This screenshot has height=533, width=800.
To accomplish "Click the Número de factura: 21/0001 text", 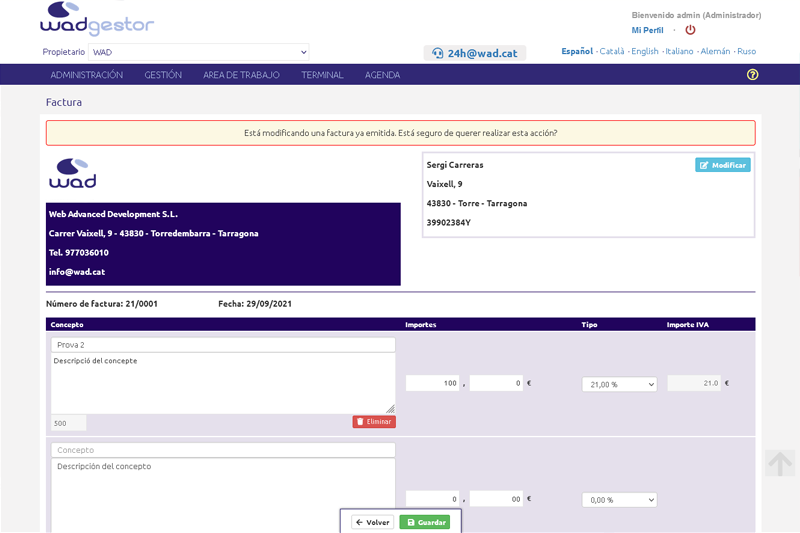I will pos(102,303).
